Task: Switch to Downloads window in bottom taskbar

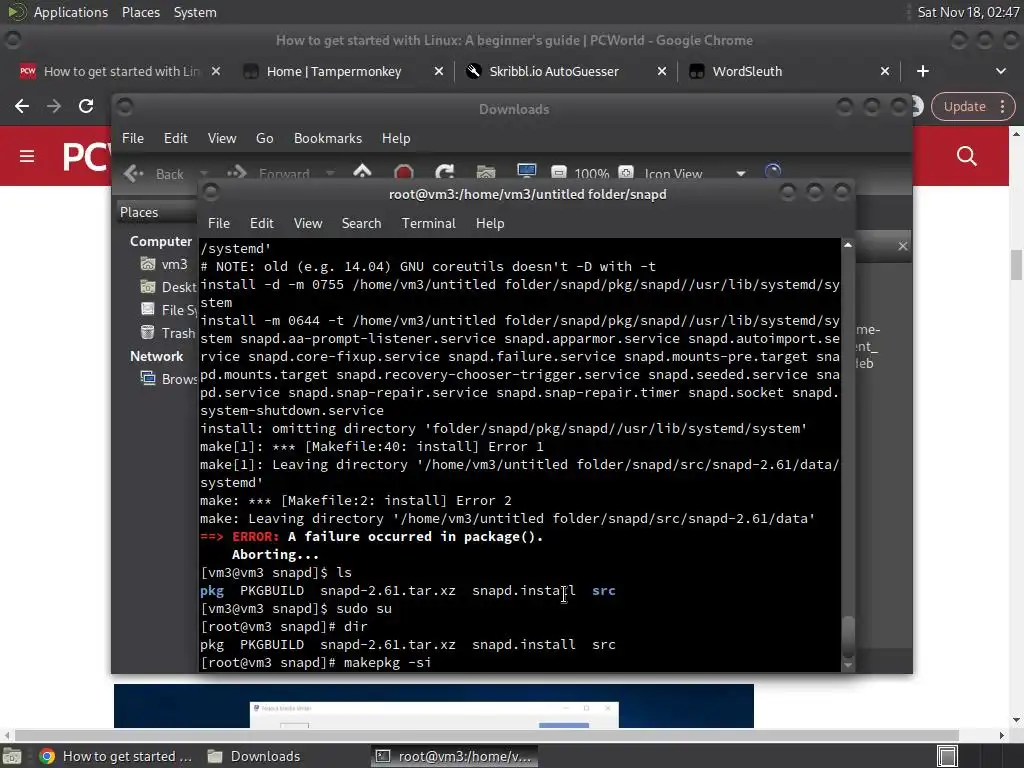Action: [254, 756]
